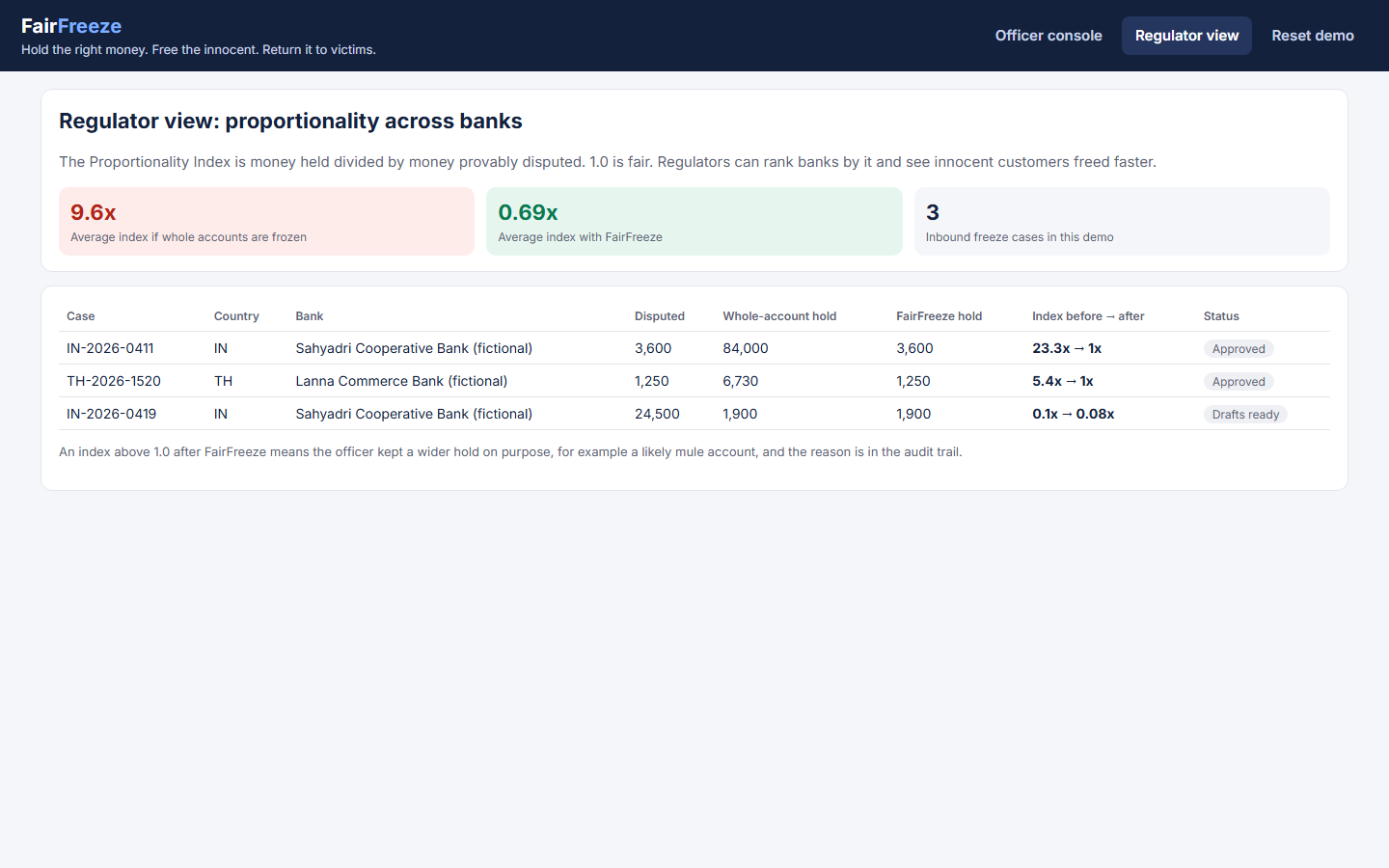Click the 3 inbound freeze cases card
This screenshot has height=868, width=1389.
pos(1122,222)
